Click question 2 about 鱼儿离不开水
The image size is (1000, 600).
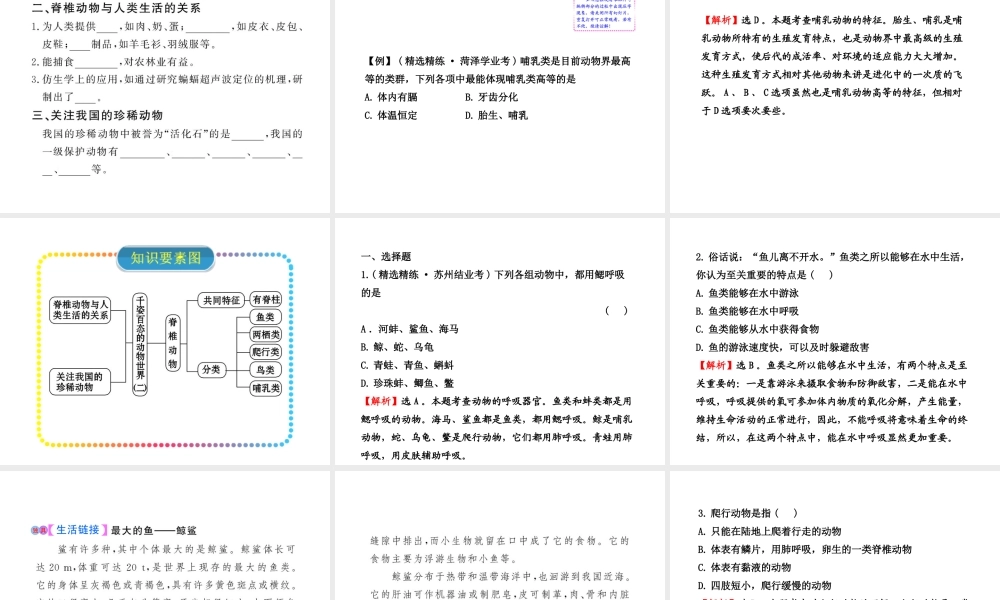(x=830, y=265)
